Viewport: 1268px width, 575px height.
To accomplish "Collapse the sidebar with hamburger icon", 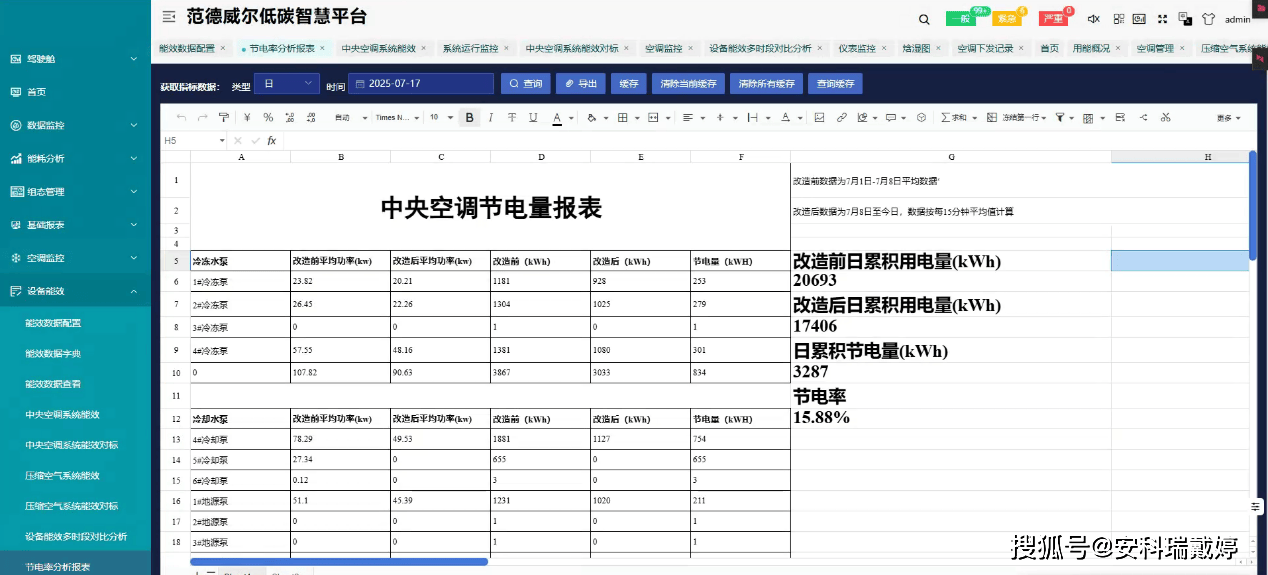I will coord(169,17).
